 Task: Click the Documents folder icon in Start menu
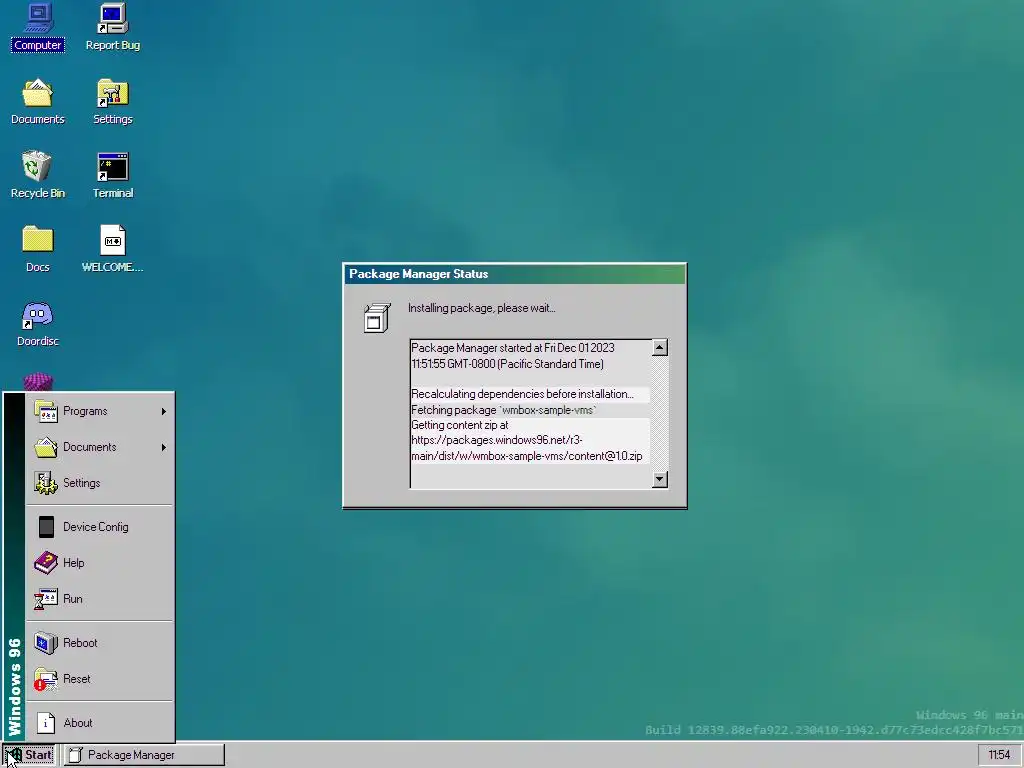(x=45, y=447)
